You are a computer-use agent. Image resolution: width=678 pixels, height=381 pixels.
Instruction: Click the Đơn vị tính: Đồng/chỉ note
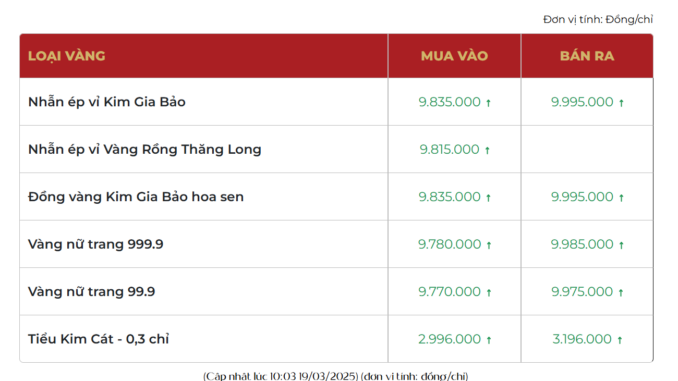pos(598,19)
